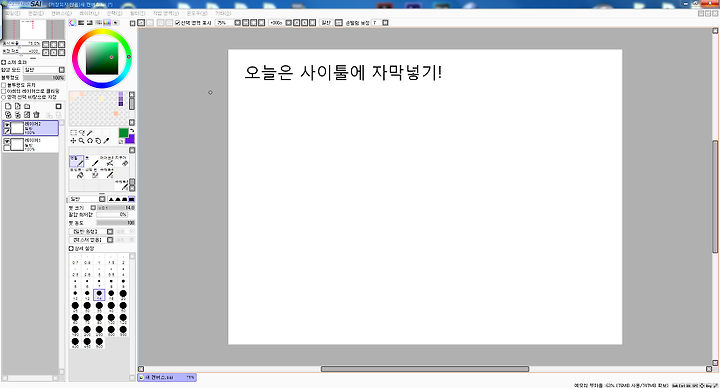The width and height of the screenshot is (720, 388).
Task: Open the brush size multiplier dropdown
Action: pos(93,208)
